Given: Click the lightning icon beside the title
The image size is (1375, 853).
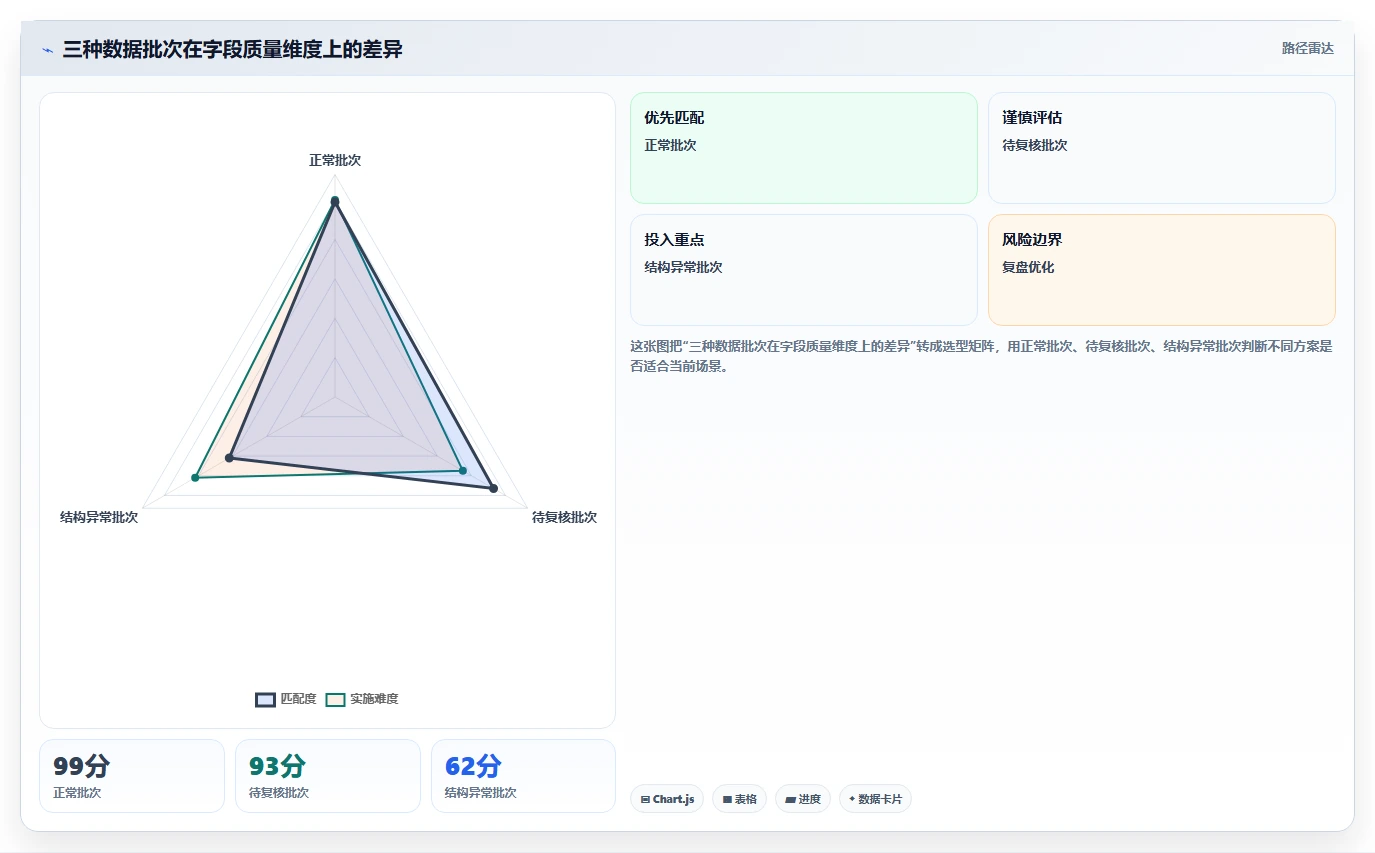Looking at the screenshot, I should coord(47,50).
